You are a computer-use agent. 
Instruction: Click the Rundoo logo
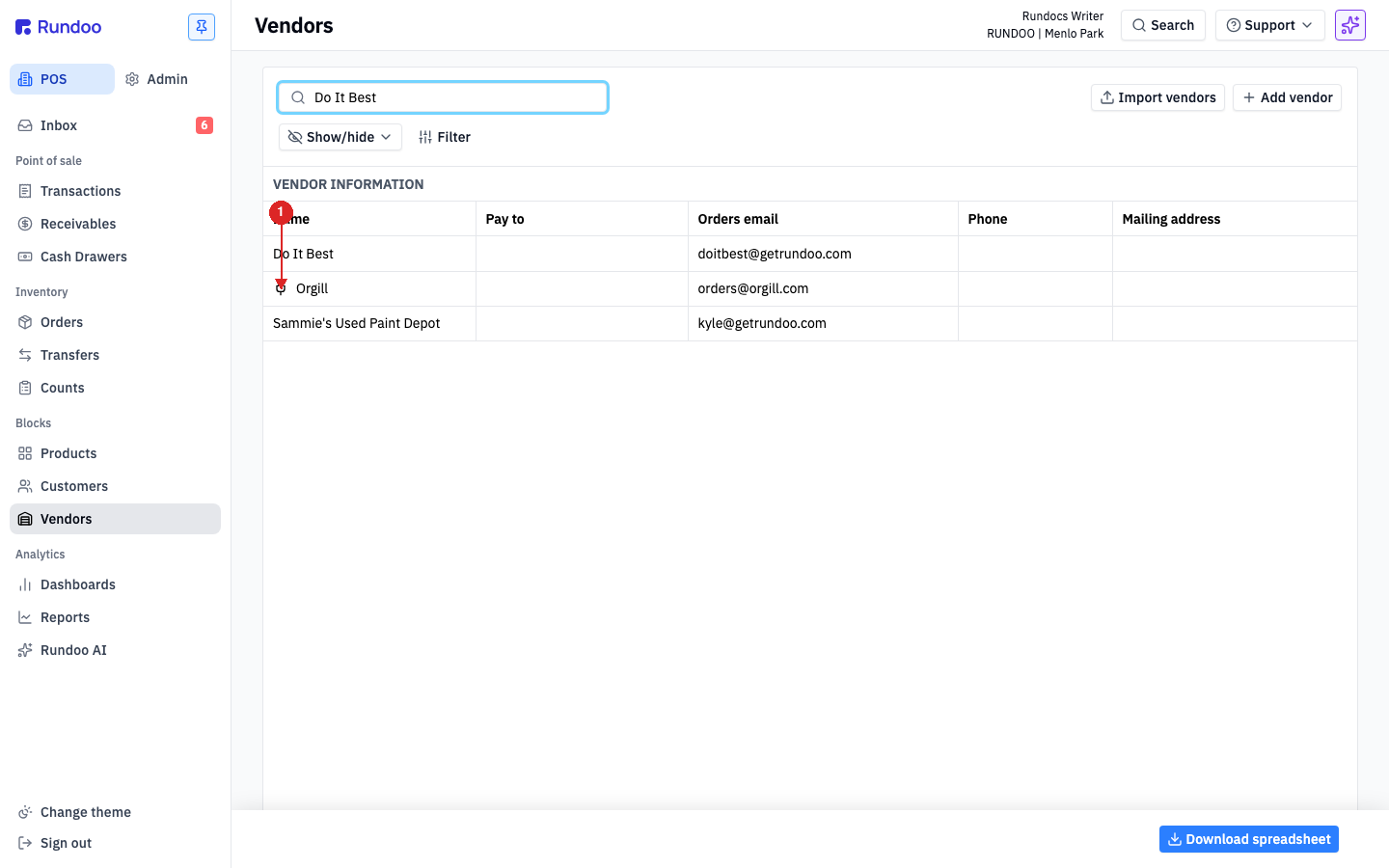tap(59, 27)
